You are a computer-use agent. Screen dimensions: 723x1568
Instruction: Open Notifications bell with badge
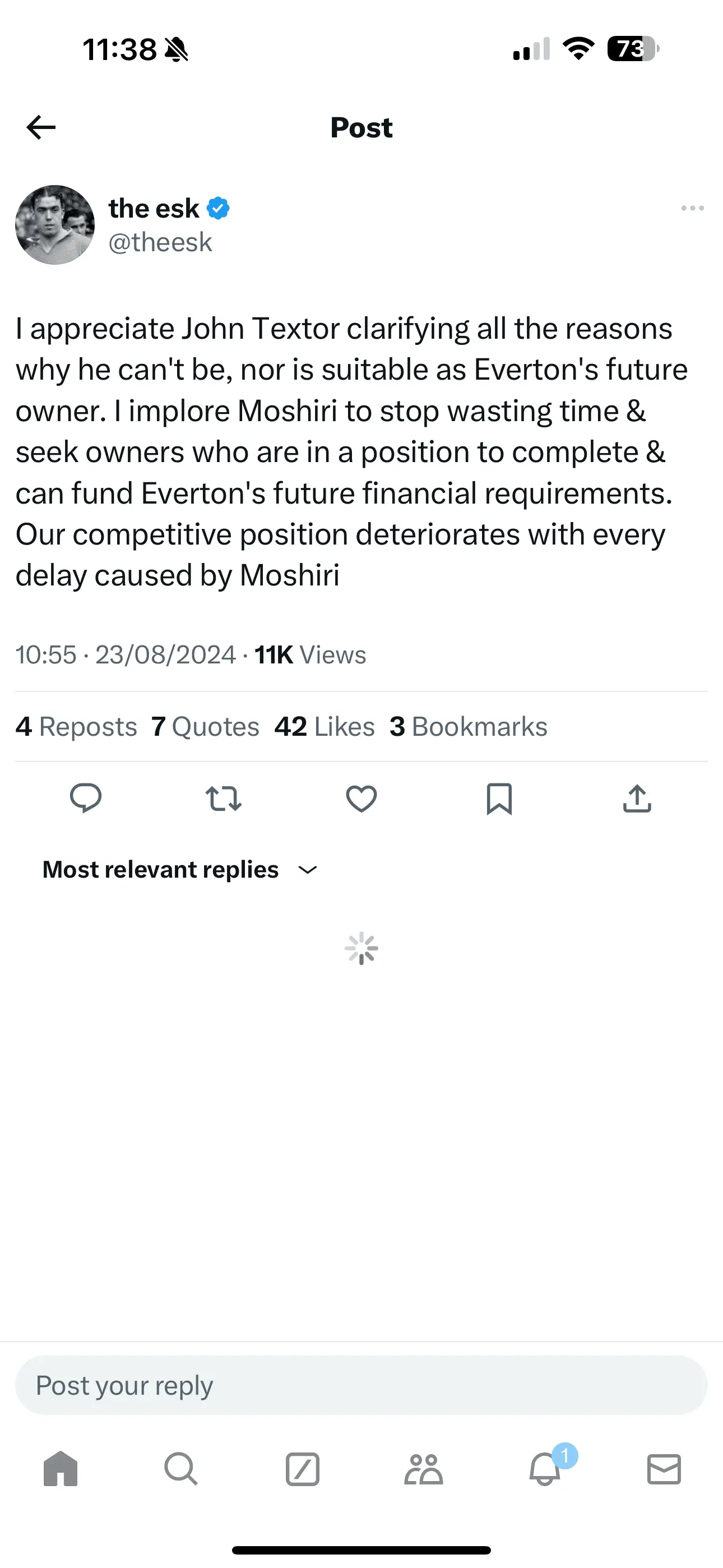[x=545, y=1469]
